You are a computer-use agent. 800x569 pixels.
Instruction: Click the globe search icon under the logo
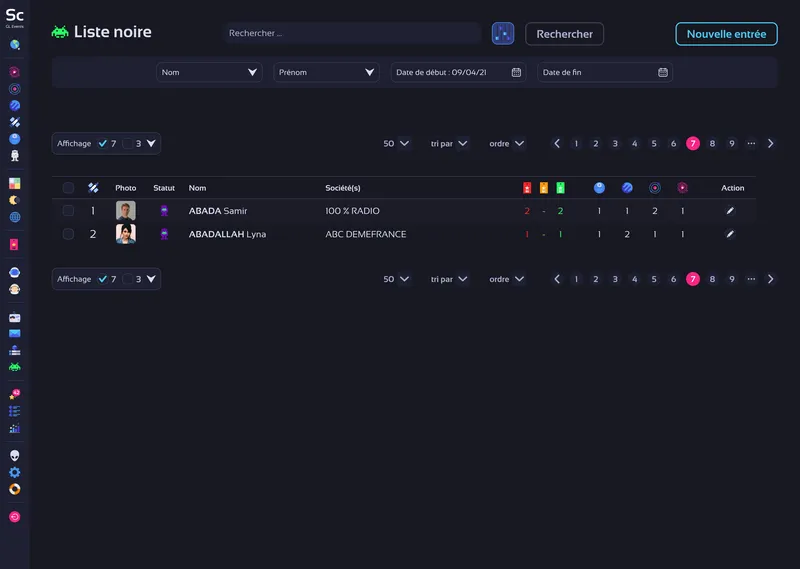pyautogui.click(x=15, y=45)
